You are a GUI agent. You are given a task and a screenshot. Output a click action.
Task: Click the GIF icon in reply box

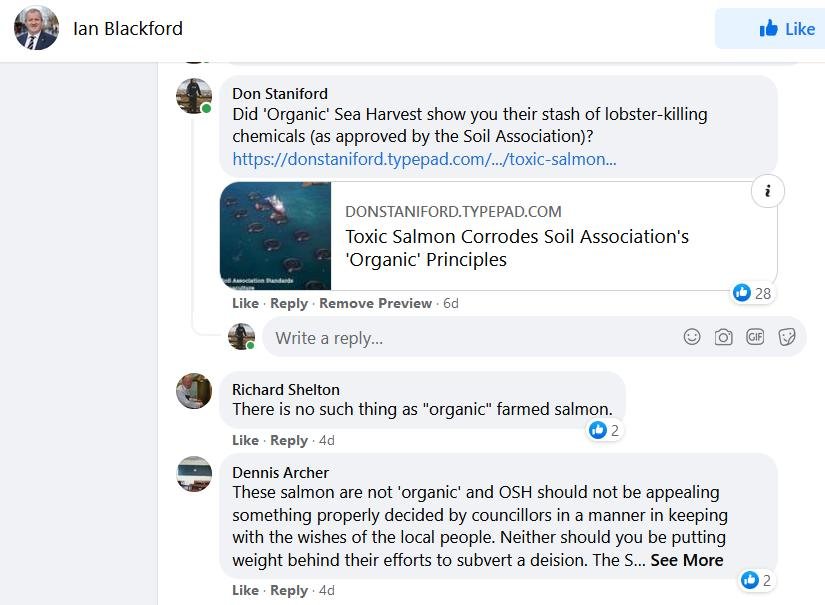pos(755,337)
